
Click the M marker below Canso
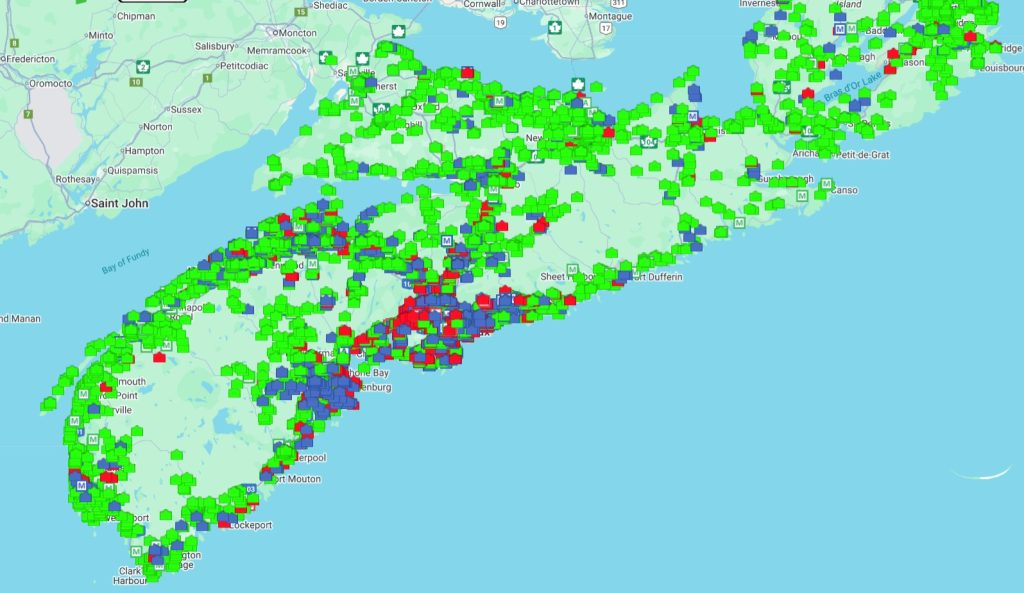pos(803,195)
